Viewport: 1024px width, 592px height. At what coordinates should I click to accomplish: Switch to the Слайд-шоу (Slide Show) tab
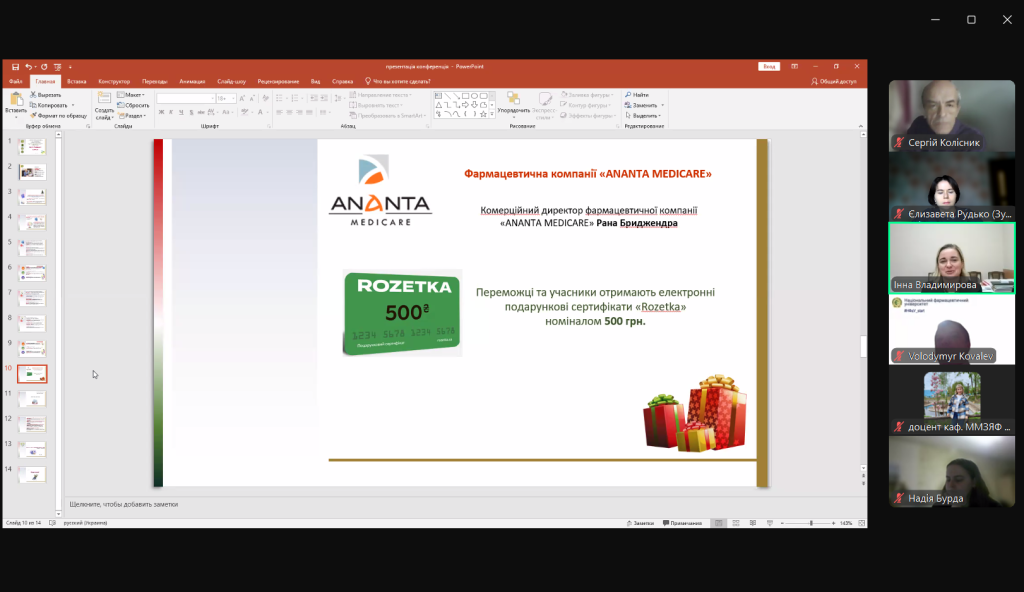(231, 82)
